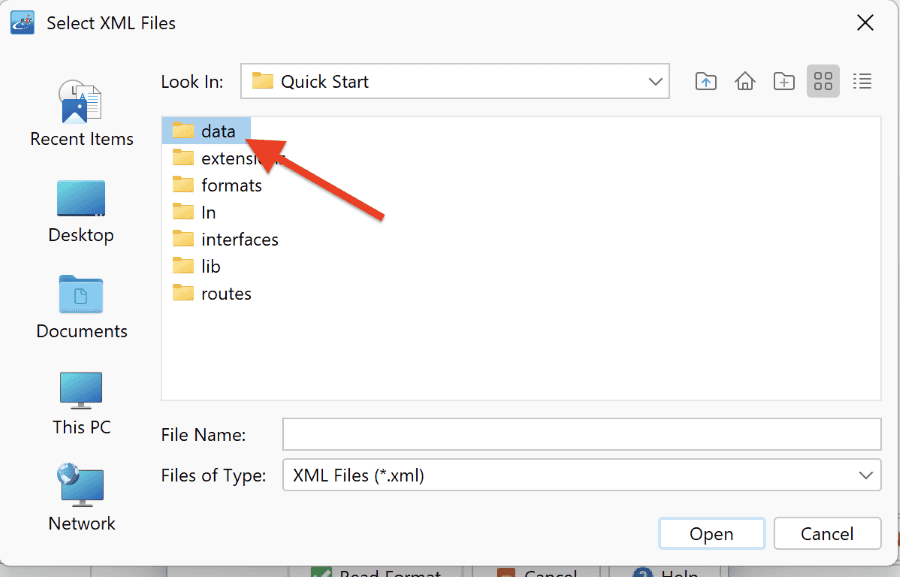Image resolution: width=900 pixels, height=577 pixels.
Task: Click the Open button
Action: click(x=711, y=534)
